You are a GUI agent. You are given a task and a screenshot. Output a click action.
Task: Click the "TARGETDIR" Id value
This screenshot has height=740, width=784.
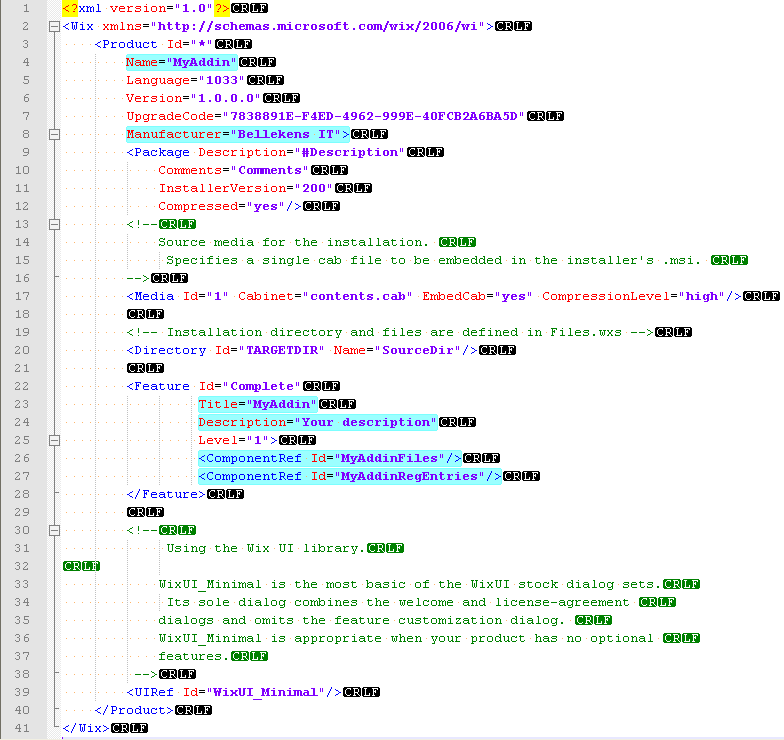coord(282,350)
